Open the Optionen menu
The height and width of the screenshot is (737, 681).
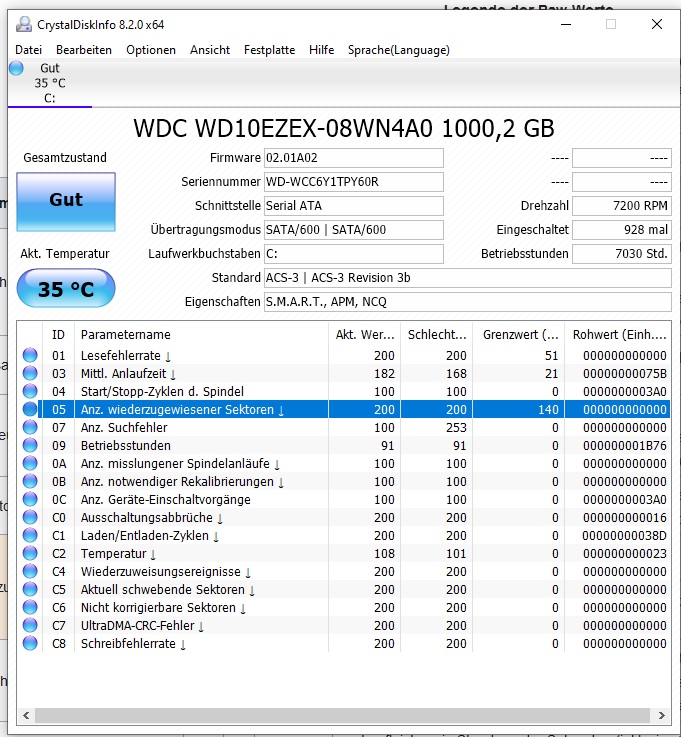coord(151,50)
